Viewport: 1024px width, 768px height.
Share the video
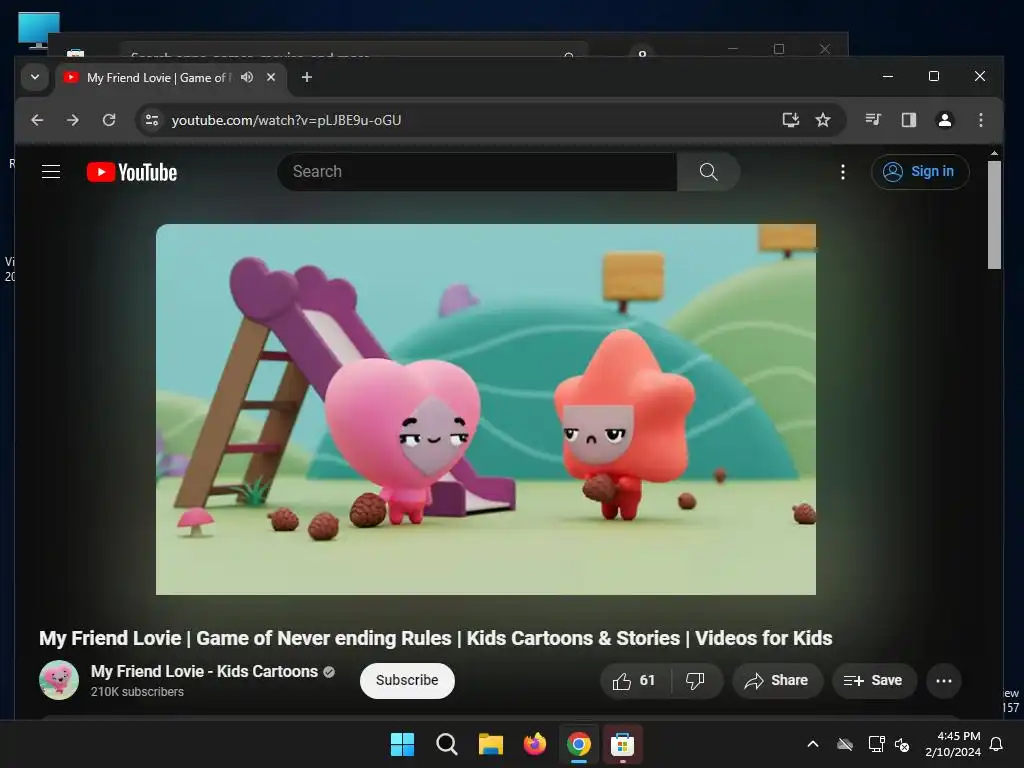pos(777,680)
